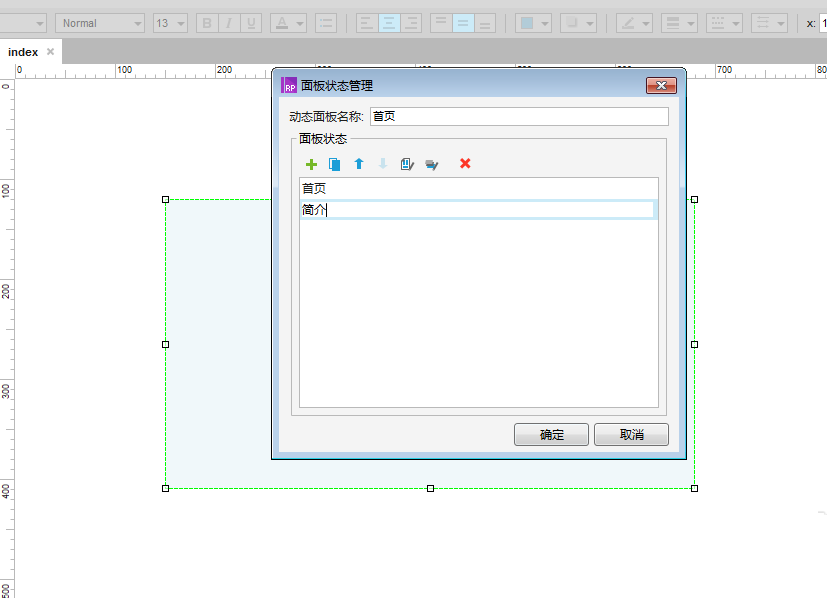Screen dimensions: 827x598
Task: Select the 首页 state in the list
Action: coord(479,188)
